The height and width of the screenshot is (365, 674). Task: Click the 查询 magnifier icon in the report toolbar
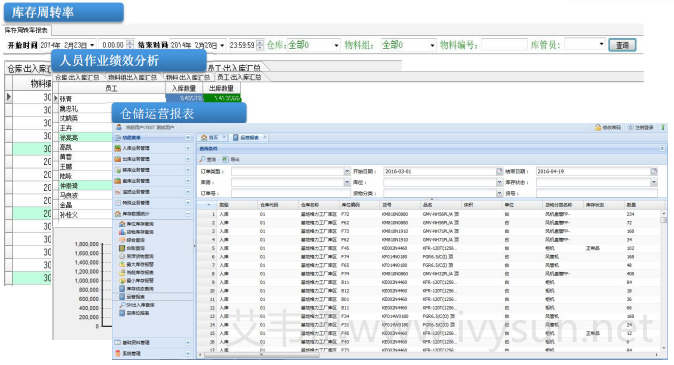click(202, 159)
